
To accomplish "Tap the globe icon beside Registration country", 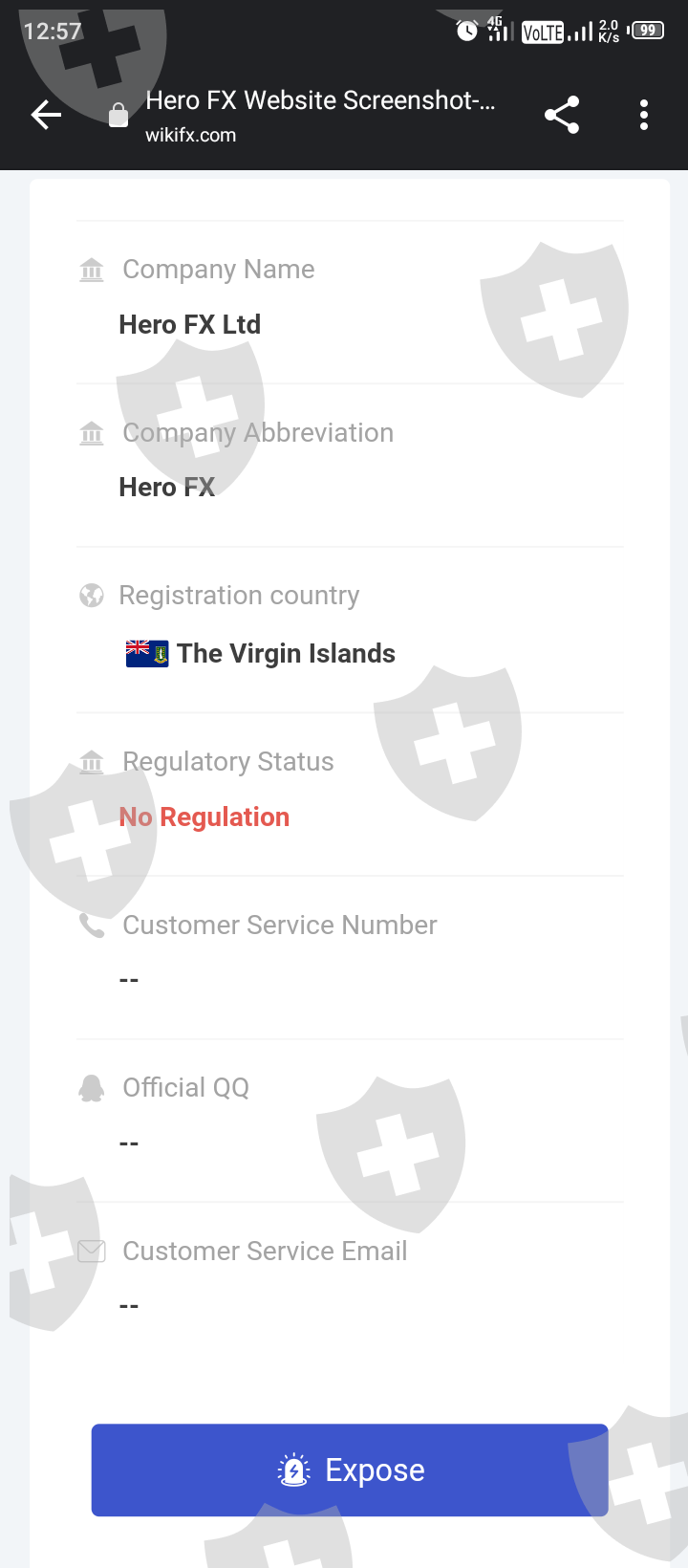I will (x=92, y=596).
